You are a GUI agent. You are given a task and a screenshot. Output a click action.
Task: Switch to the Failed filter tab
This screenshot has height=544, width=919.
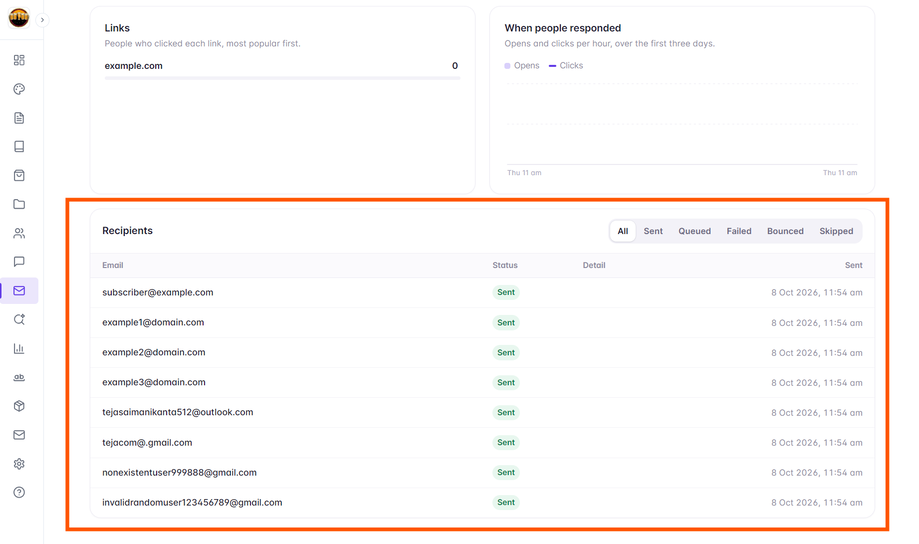(x=738, y=231)
